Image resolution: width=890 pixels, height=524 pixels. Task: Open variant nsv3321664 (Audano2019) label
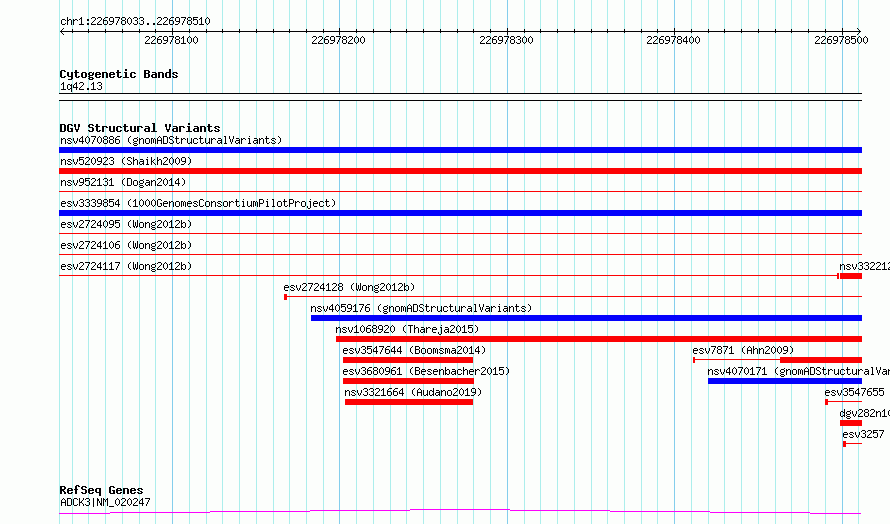pos(413,392)
